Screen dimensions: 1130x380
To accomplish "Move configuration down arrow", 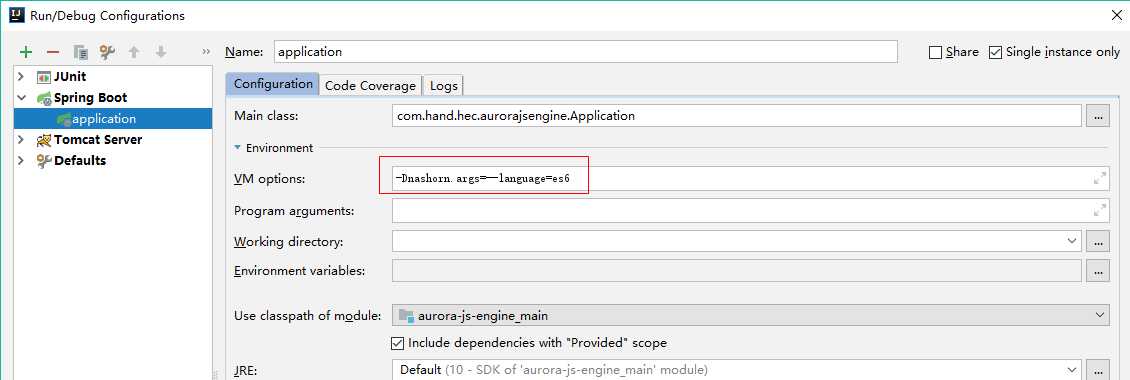I will pos(161,52).
